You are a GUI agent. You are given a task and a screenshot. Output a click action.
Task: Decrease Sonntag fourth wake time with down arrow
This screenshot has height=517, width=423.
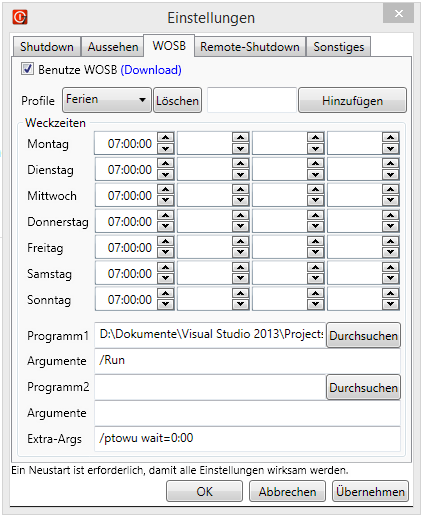(391, 305)
